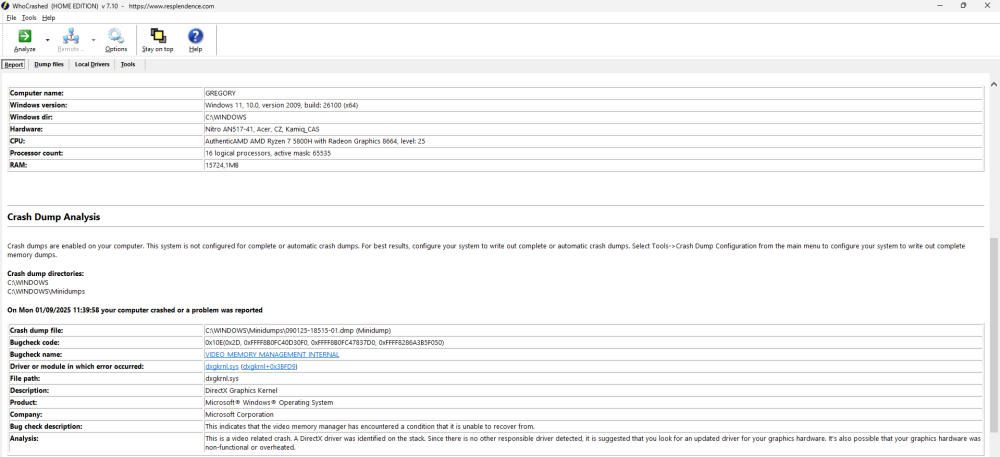Screen dimensions: 1000x457
Task: Click the C:\WINDOWS\Minidumps directory line
Action: tap(46, 291)
